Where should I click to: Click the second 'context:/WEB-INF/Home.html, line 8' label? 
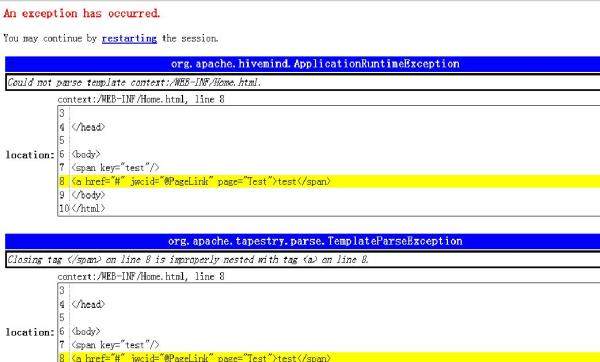(x=141, y=277)
